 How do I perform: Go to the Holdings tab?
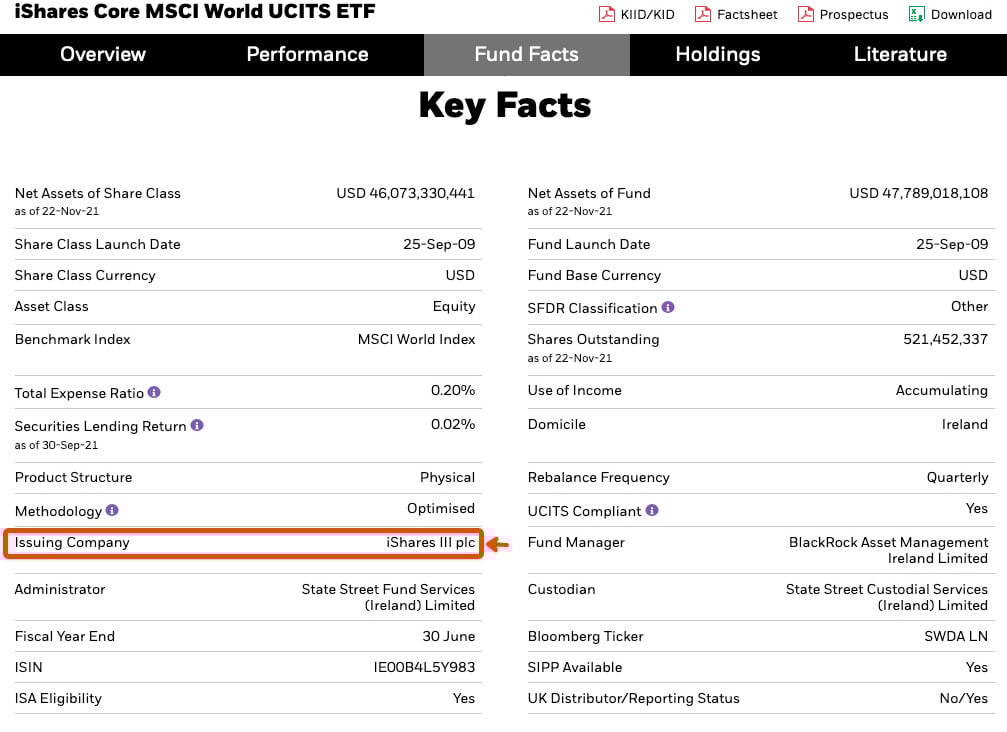(717, 55)
